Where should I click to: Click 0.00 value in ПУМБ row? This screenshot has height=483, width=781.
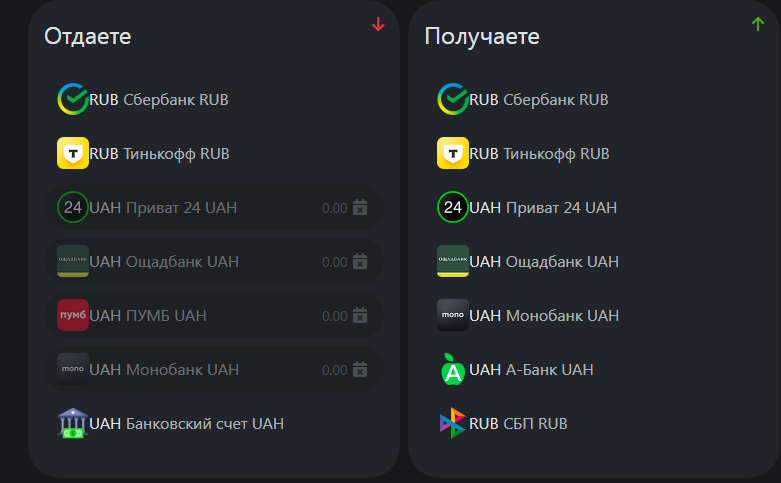pyautogui.click(x=335, y=316)
